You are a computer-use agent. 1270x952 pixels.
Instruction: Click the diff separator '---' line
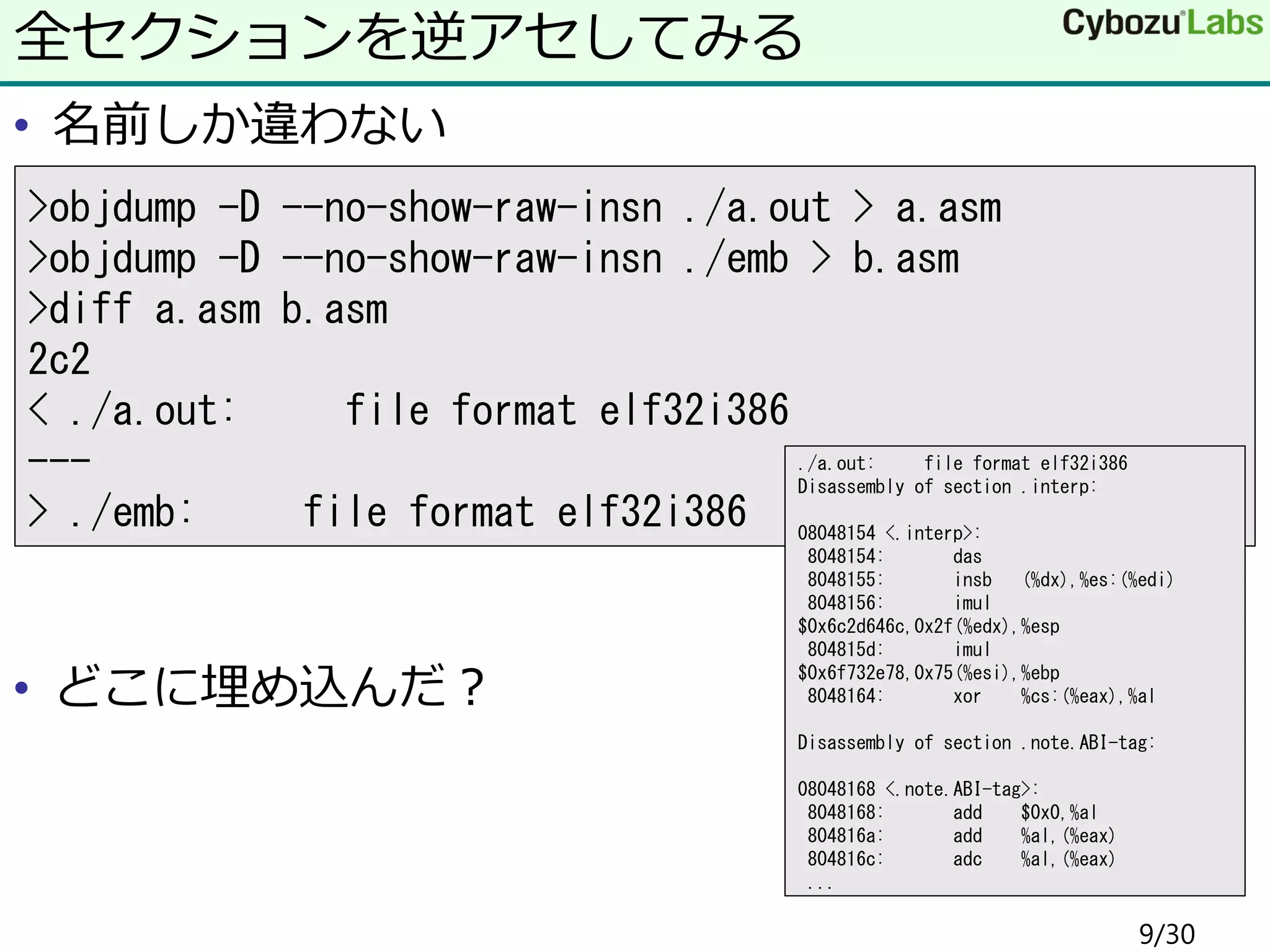click(59, 461)
